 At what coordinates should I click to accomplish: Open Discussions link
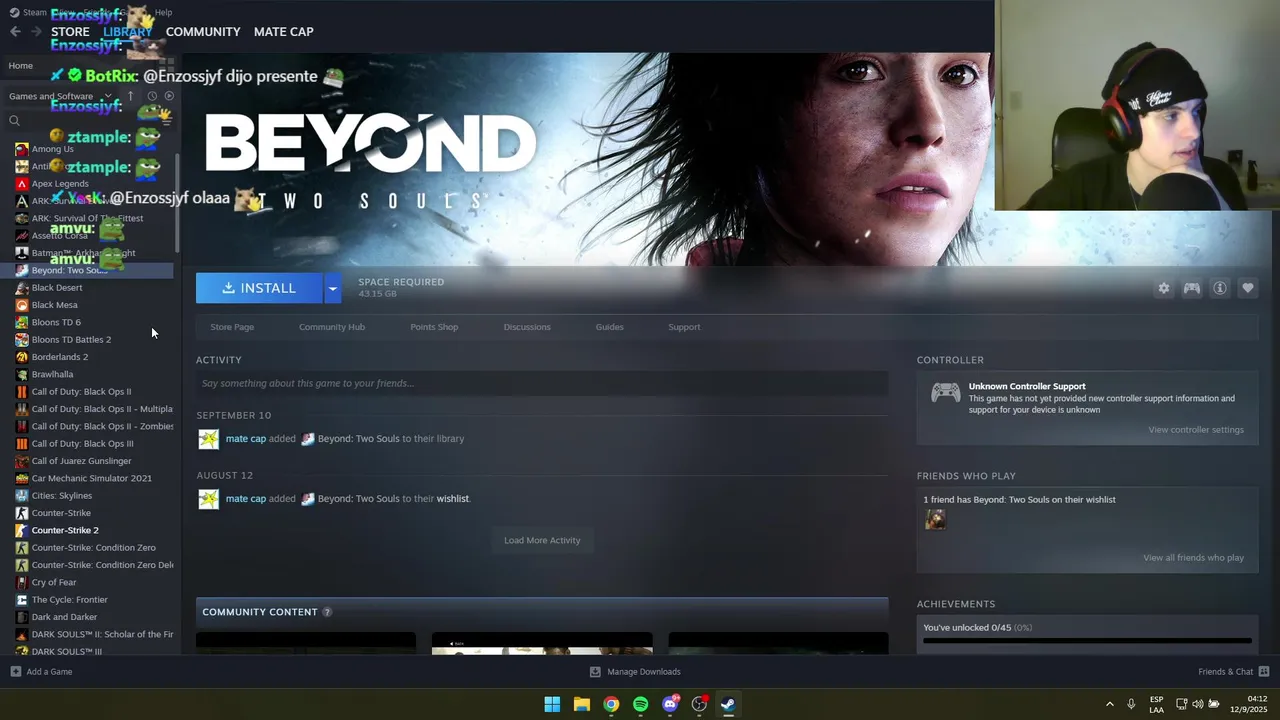pos(527,327)
